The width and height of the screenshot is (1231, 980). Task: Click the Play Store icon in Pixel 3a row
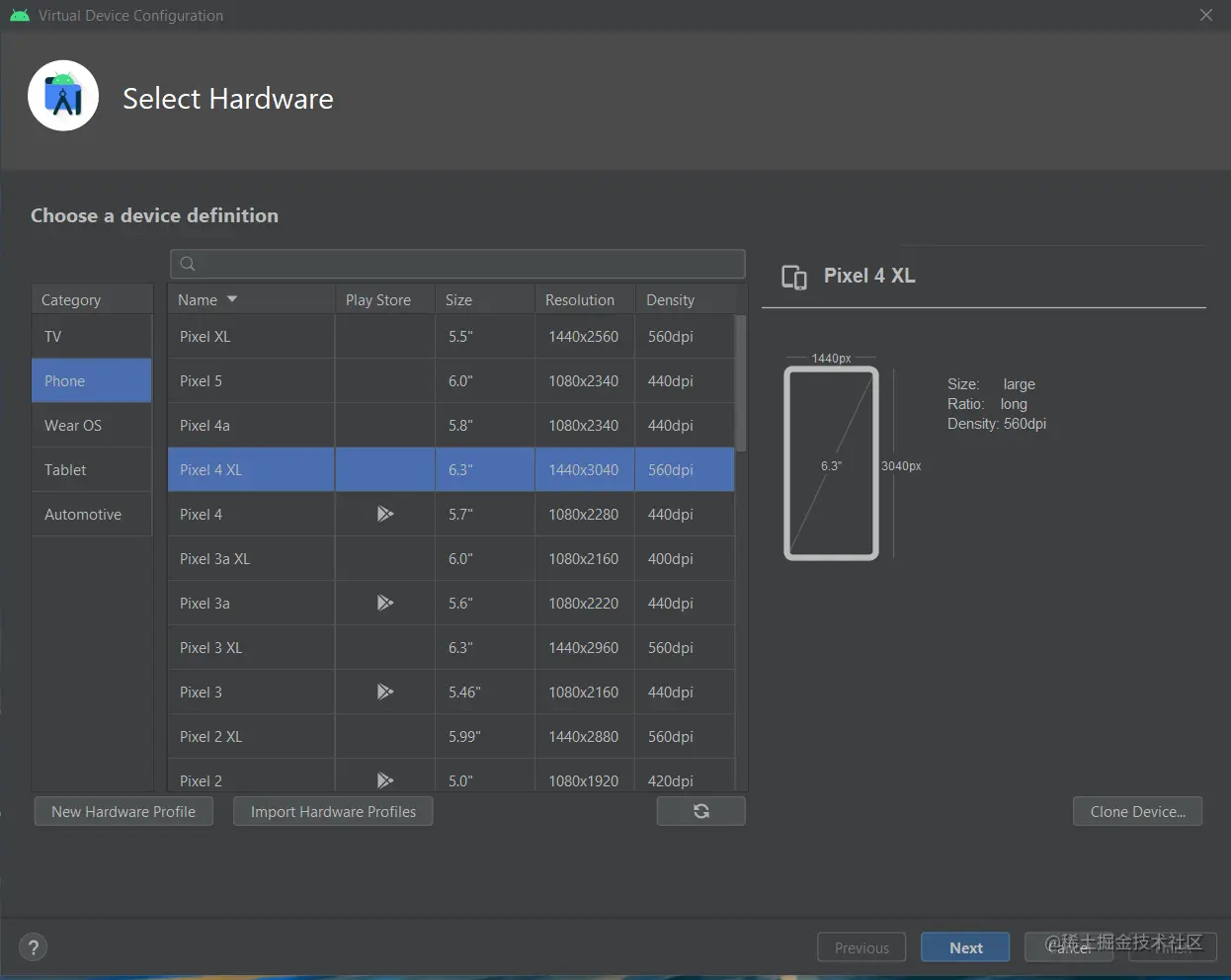[x=385, y=603]
